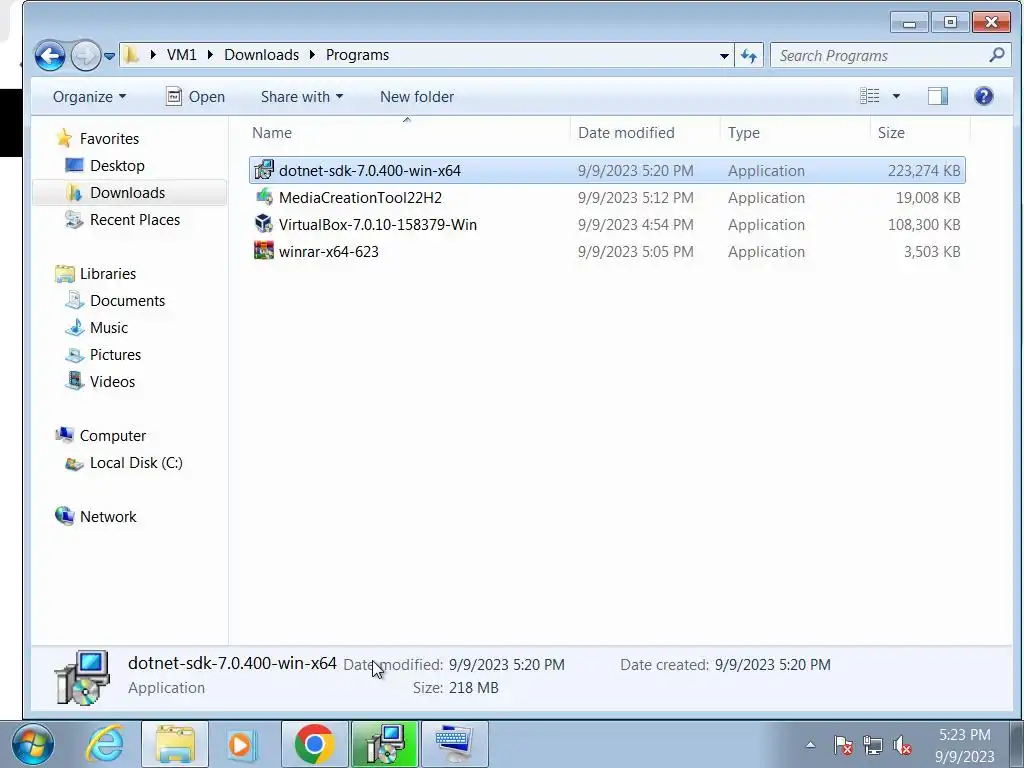Viewport: 1024px width, 768px height.
Task: Click the Open toolbar button
Action: tap(195, 97)
